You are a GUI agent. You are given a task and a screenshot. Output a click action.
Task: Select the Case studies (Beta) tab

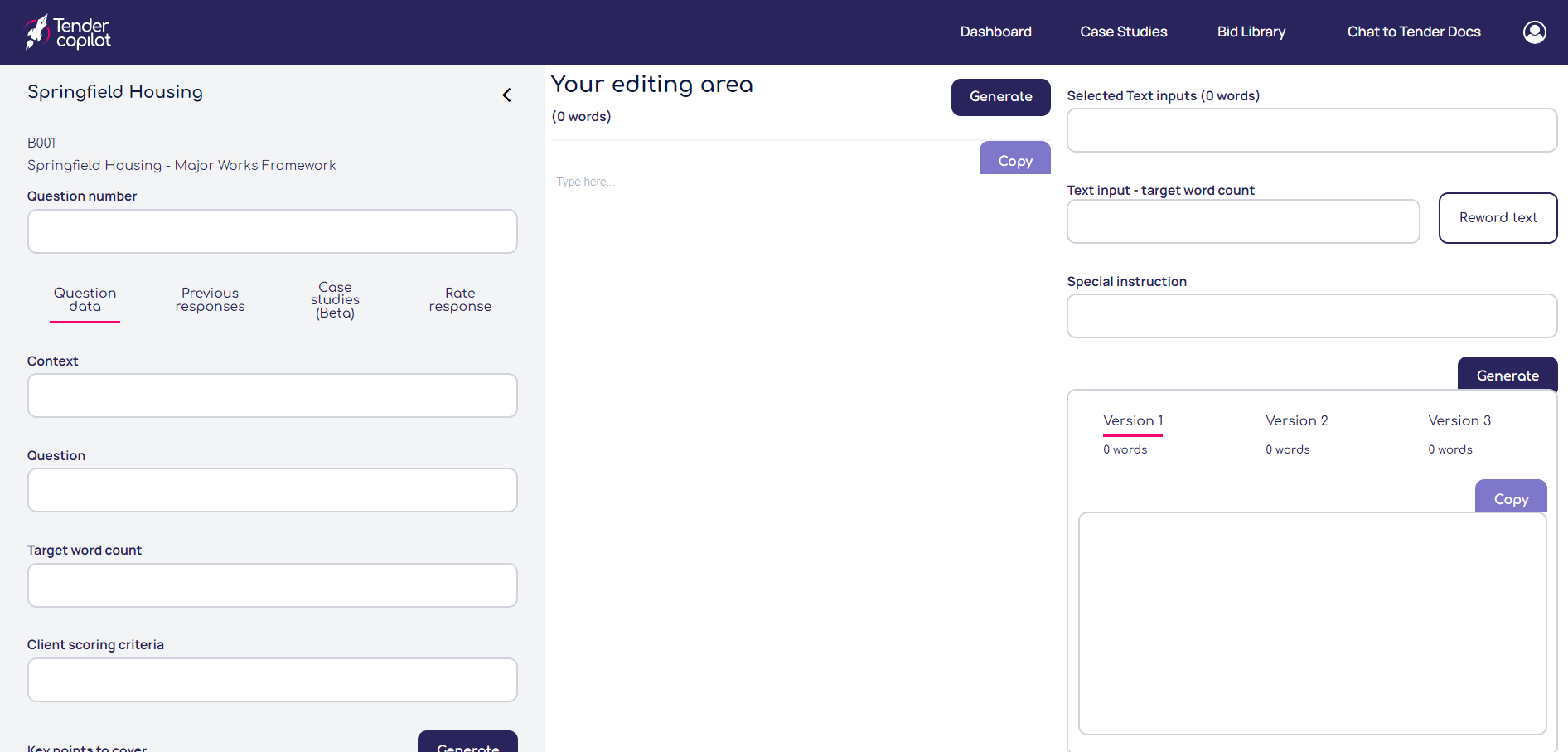335,300
